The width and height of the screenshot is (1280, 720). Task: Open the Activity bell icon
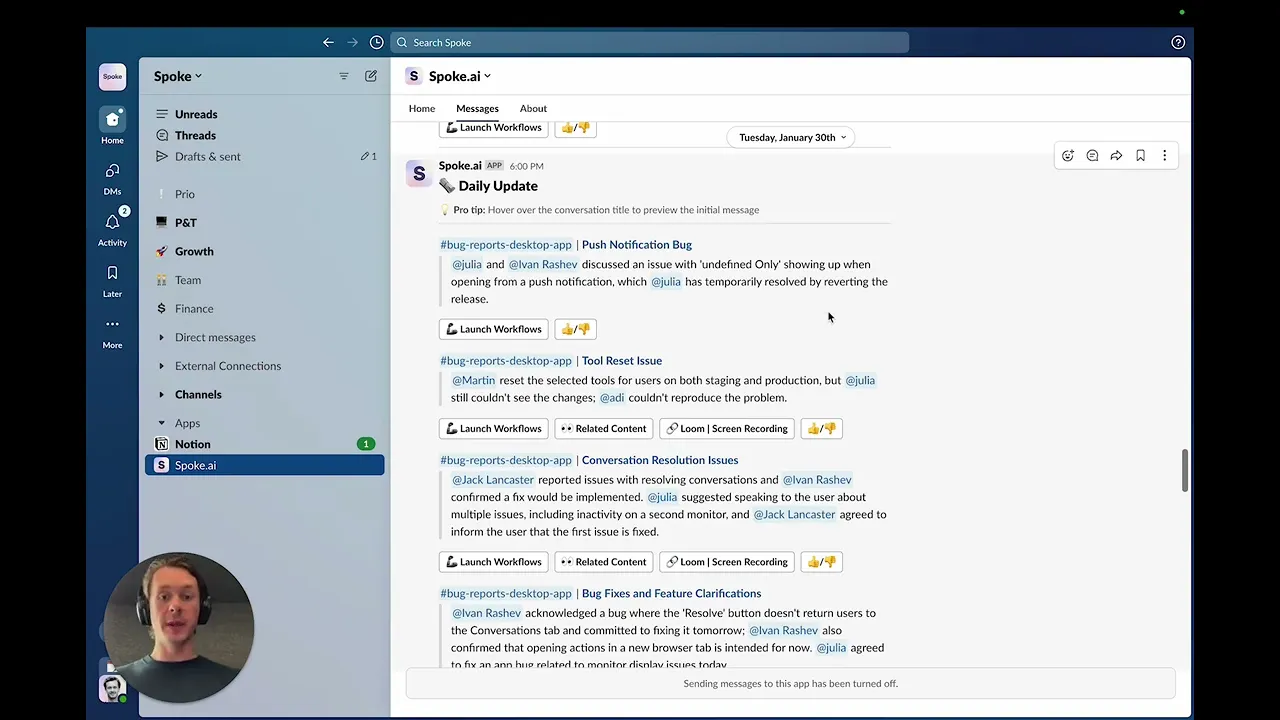pyautogui.click(x=112, y=223)
